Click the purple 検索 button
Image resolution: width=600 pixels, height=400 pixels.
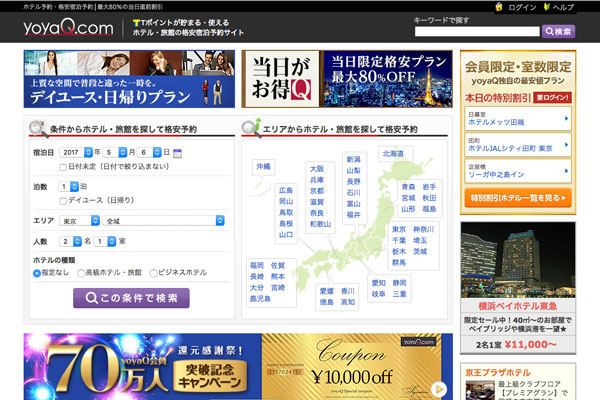[x=558, y=31]
